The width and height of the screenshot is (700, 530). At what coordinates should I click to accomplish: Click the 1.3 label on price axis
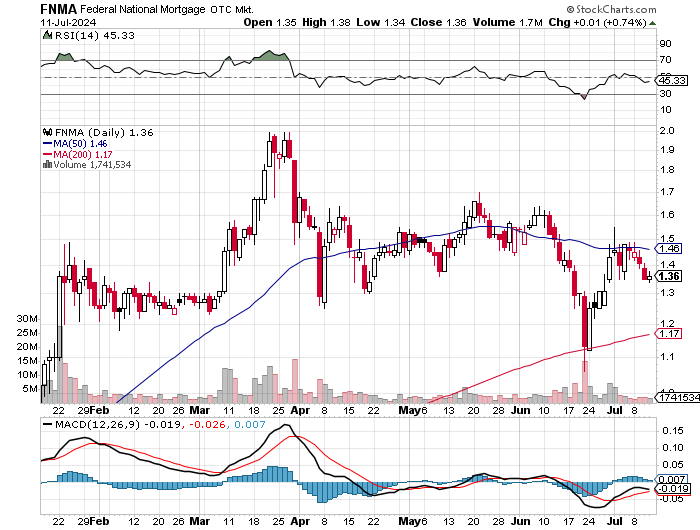pyautogui.click(x=667, y=293)
